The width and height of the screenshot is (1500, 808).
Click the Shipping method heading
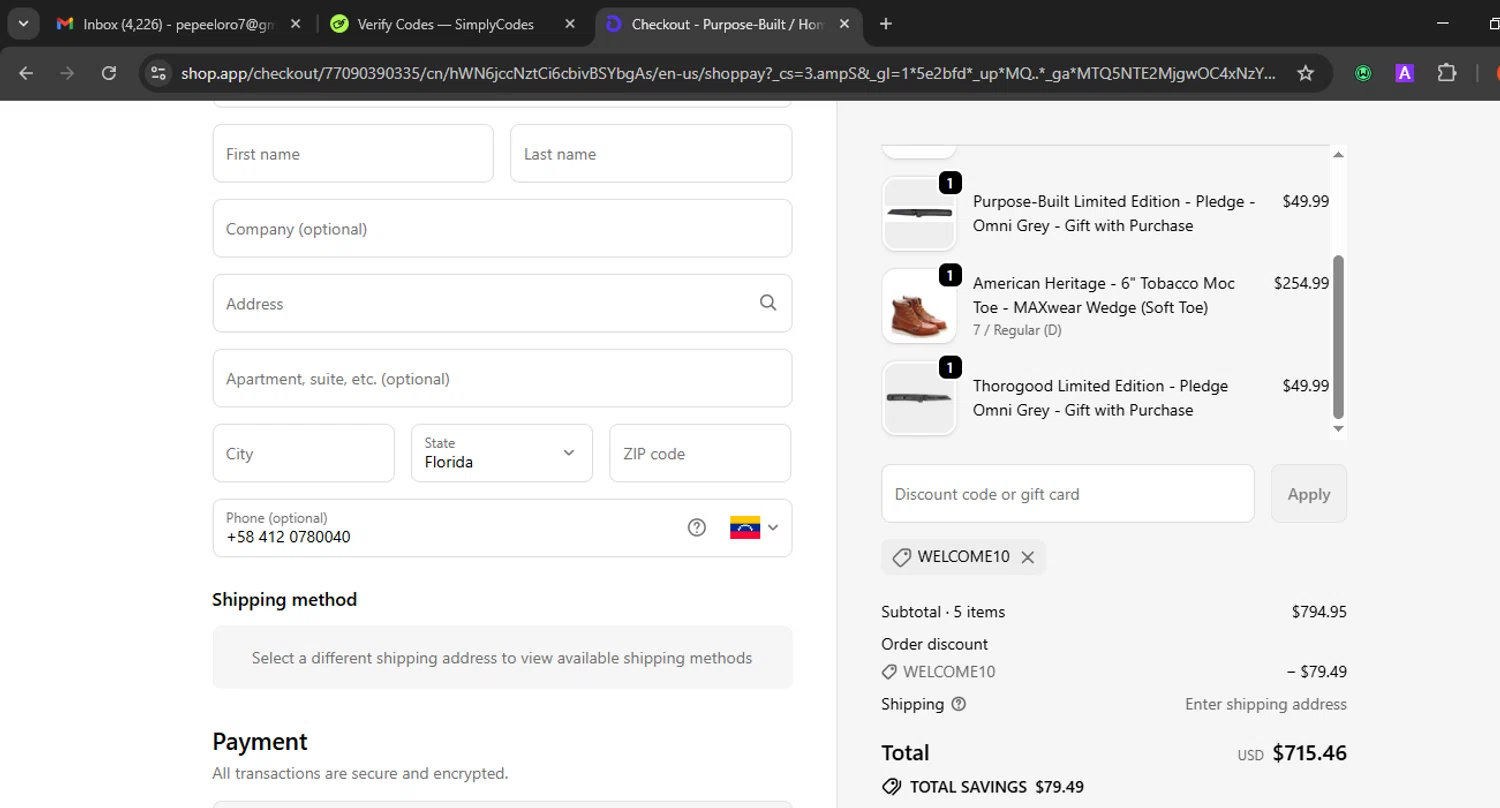point(284,599)
